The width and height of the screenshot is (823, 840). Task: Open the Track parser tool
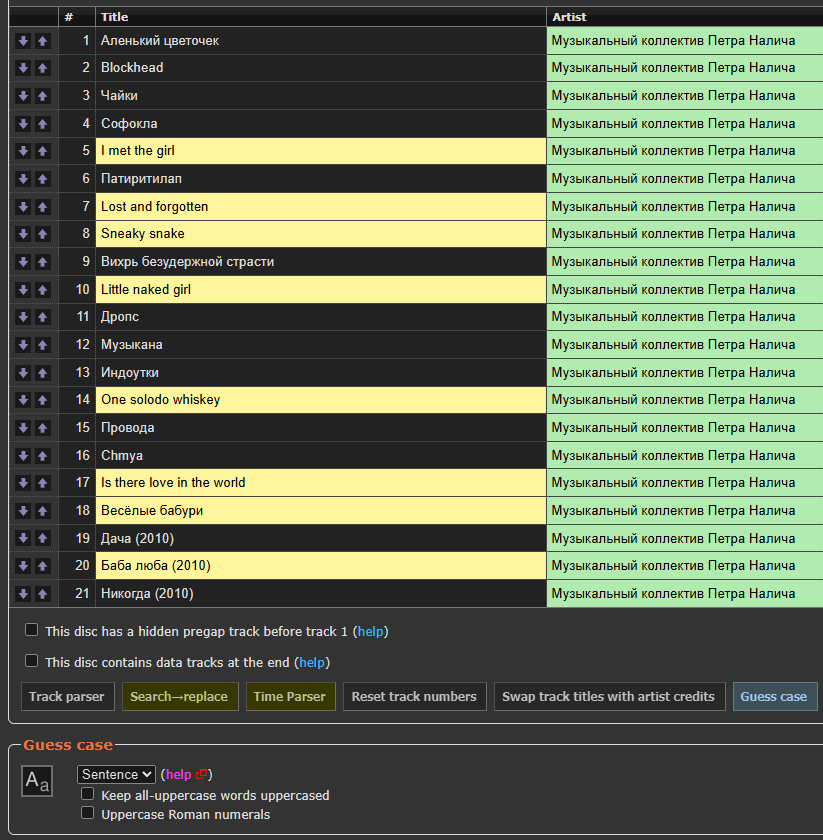point(68,696)
